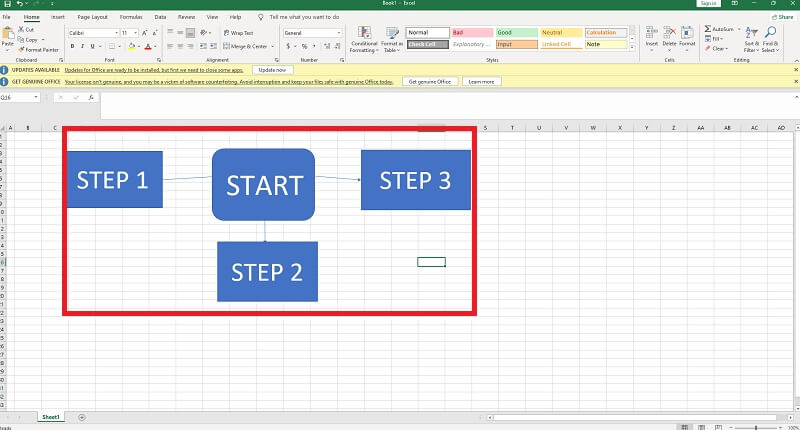Open the Fill dropdown in Editing
Screen dimensions: 800x430
point(714,39)
